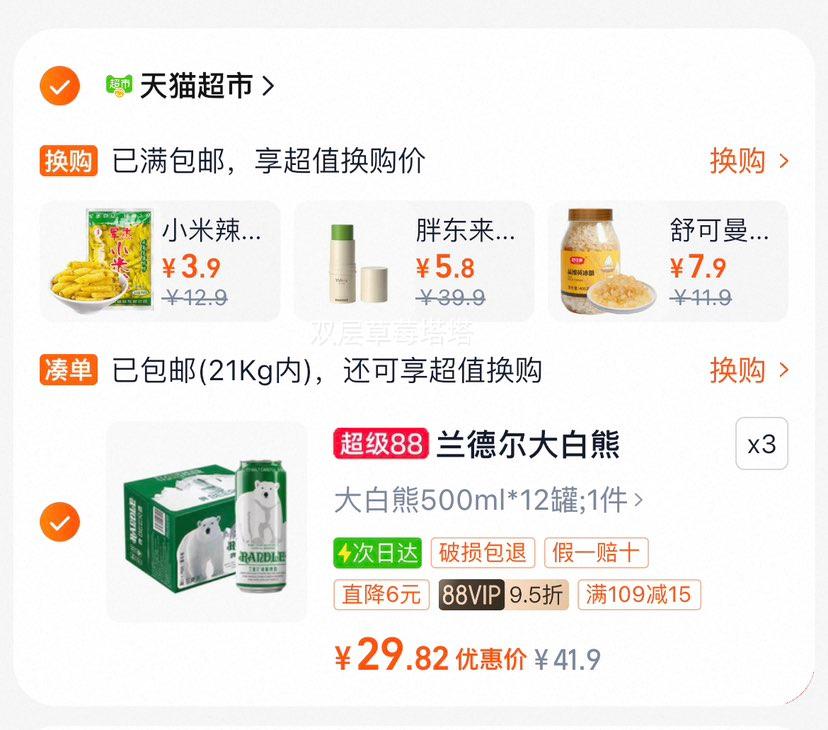
Task: Click the 破损包退 guarantee tag
Action: pos(483,553)
